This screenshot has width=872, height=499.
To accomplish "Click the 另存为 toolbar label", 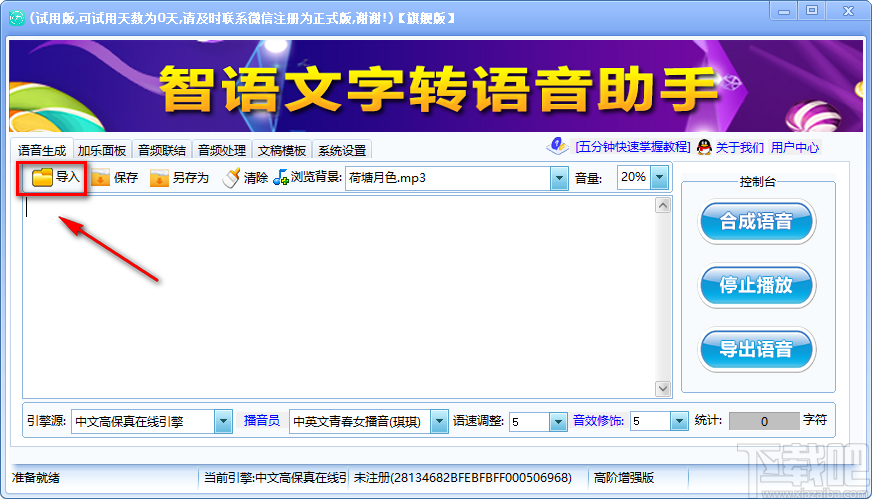I will pyautogui.click(x=191, y=178).
